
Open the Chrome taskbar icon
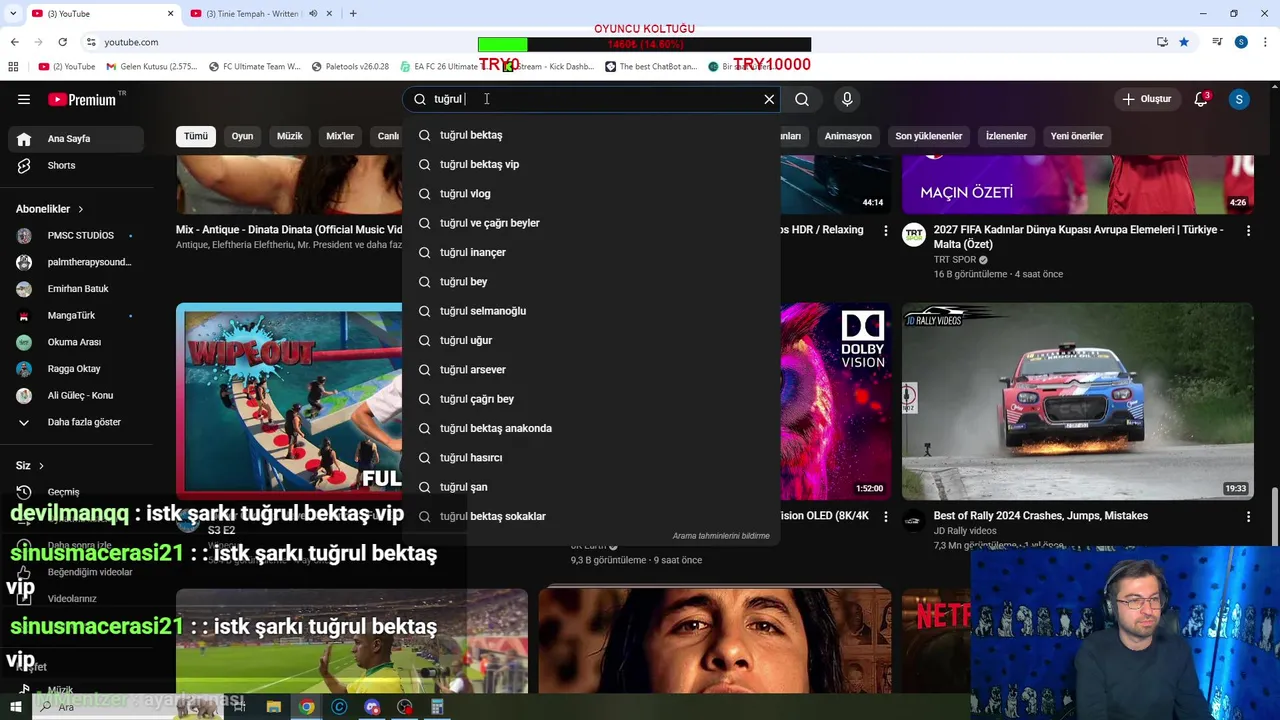point(307,707)
